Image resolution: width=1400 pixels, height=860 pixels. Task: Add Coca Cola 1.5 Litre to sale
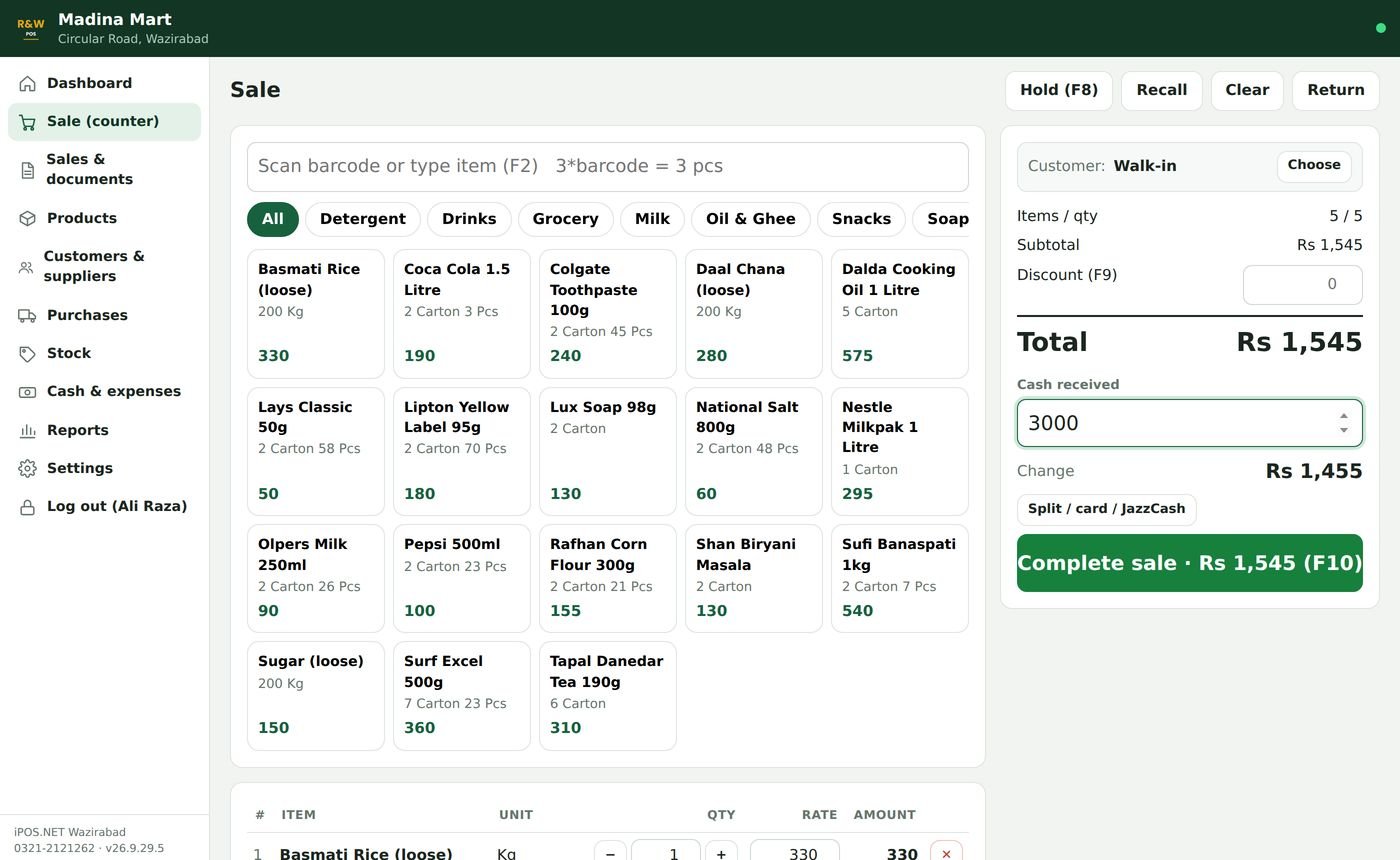click(462, 314)
